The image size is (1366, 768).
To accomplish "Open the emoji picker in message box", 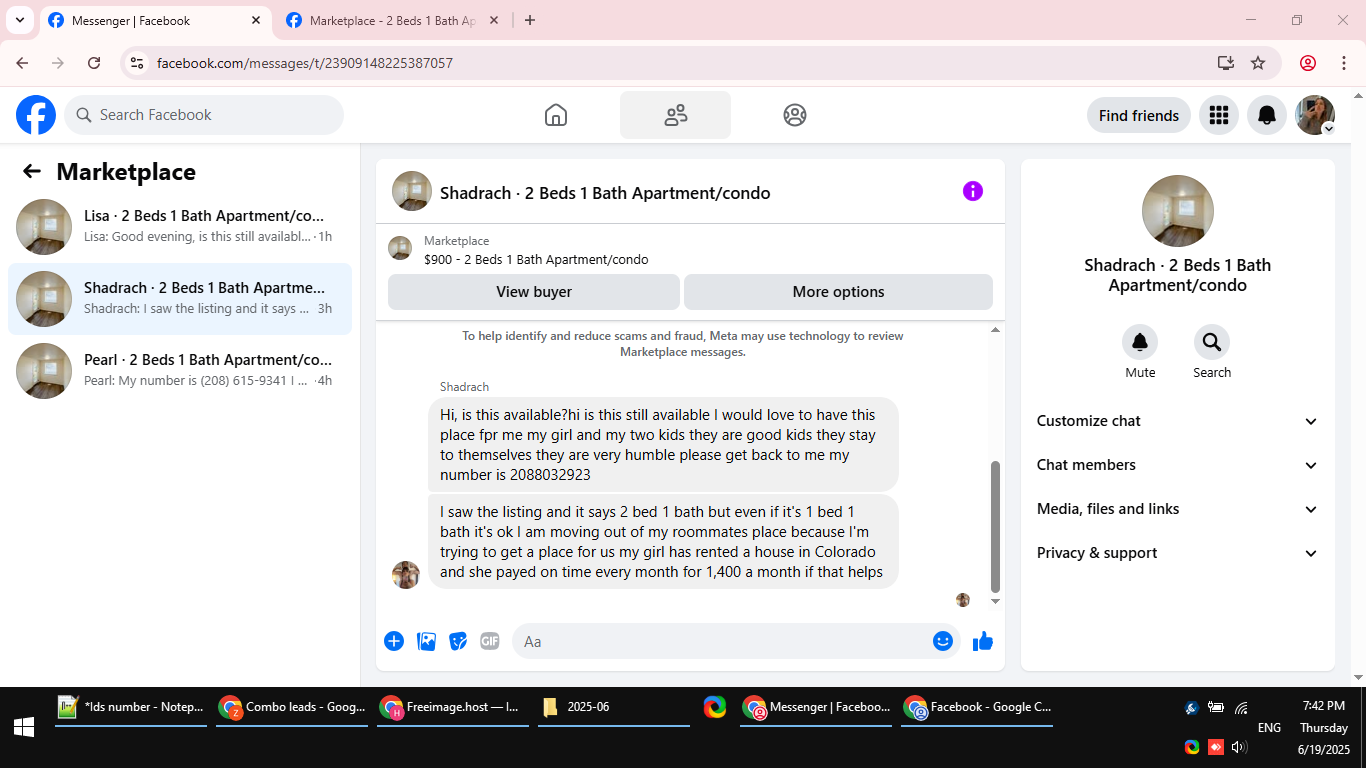I will point(943,641).
